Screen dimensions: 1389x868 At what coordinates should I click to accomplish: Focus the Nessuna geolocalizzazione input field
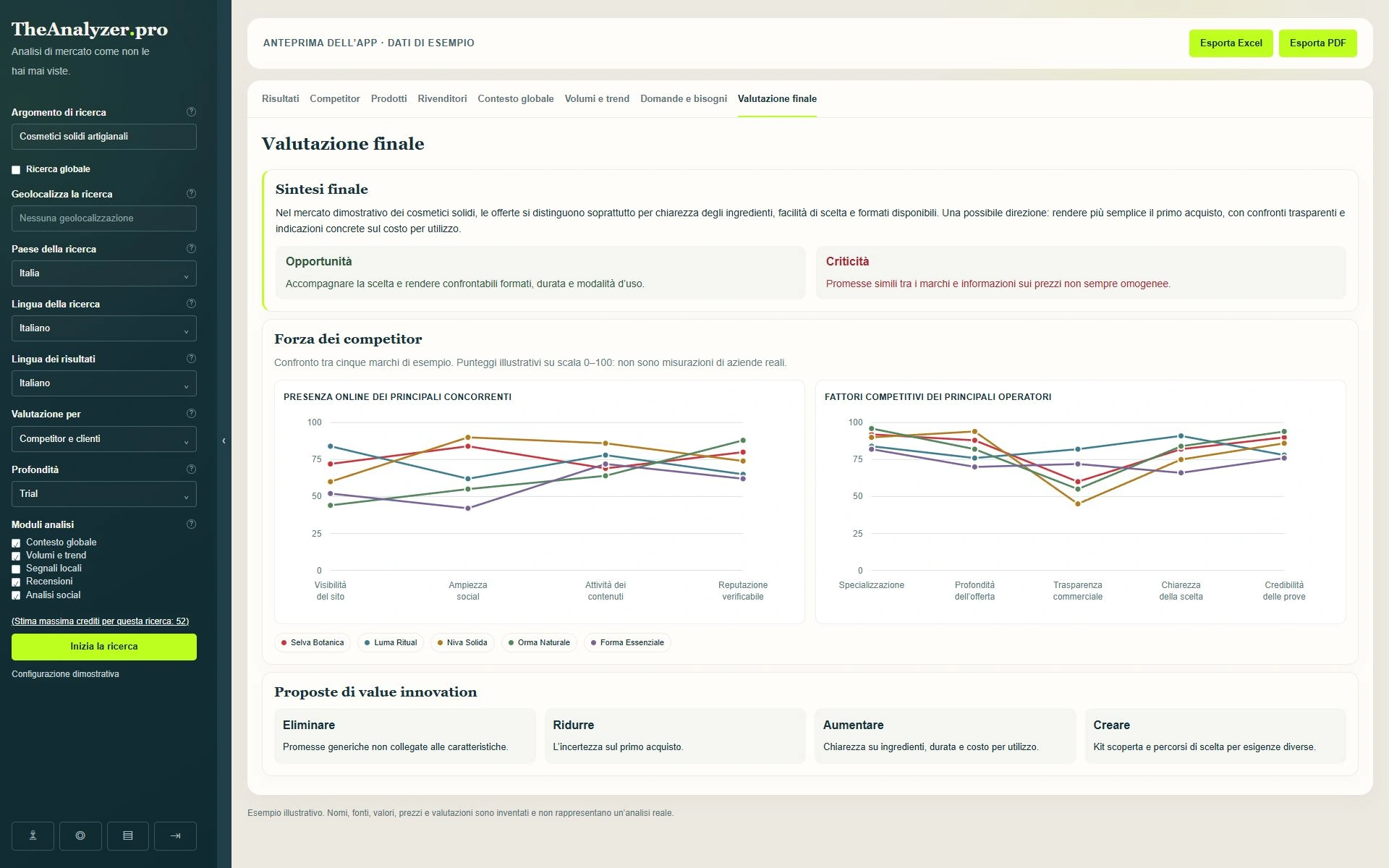click(104, 218)
